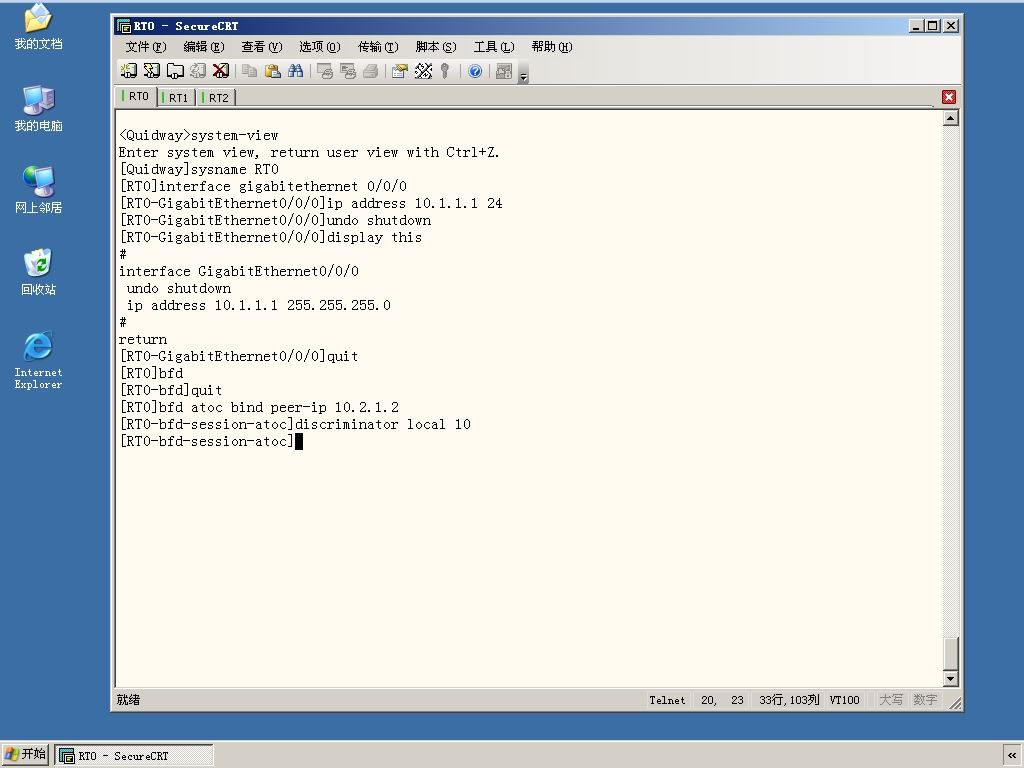Screen dimensions: 1024x768
Task: Maximize the SecureCRT window
Action: coord(933,26)
